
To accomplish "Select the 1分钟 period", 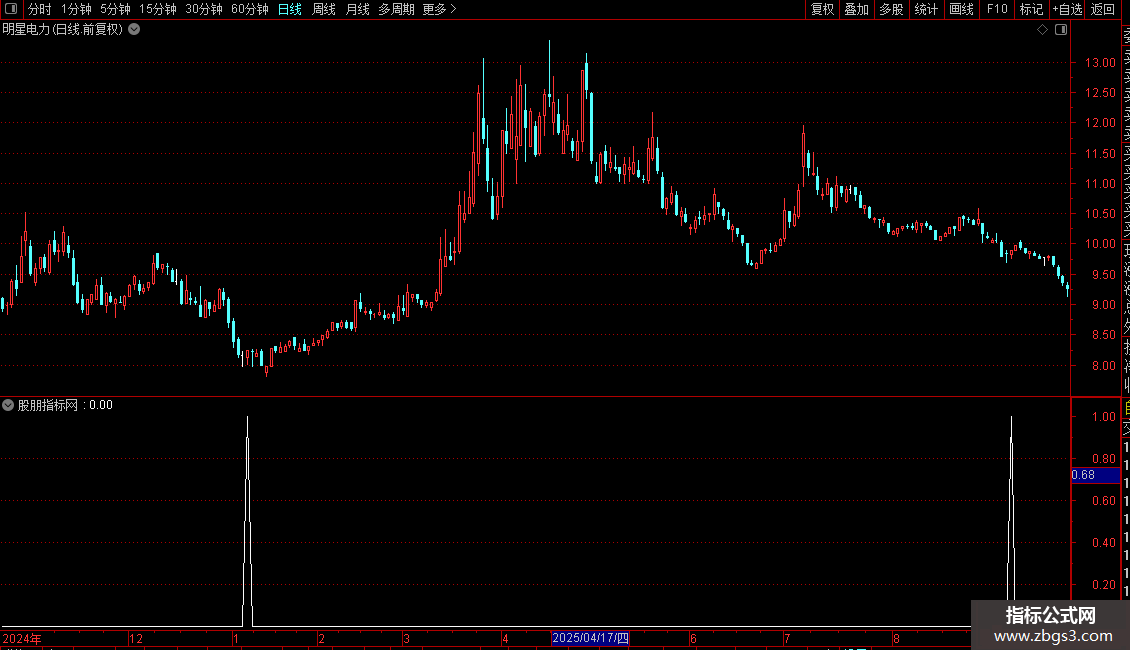I will click(x=76, y=9).
